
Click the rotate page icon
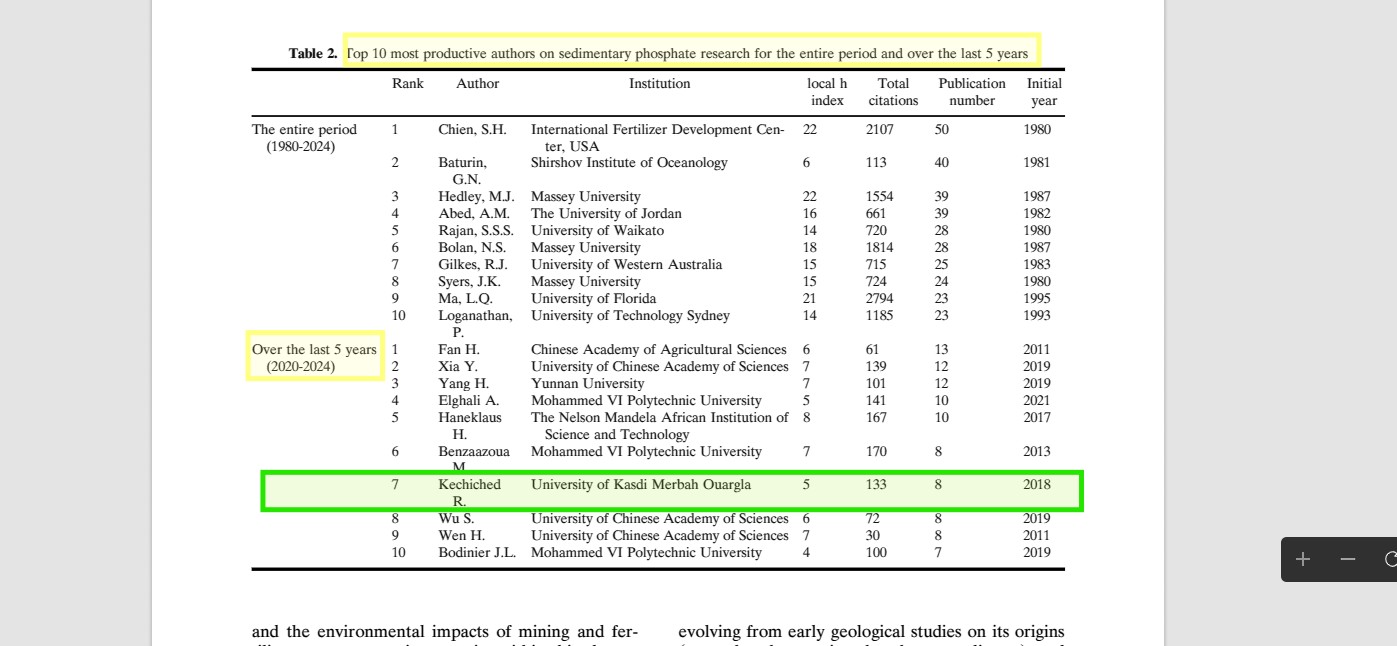tap(1389, 560)
